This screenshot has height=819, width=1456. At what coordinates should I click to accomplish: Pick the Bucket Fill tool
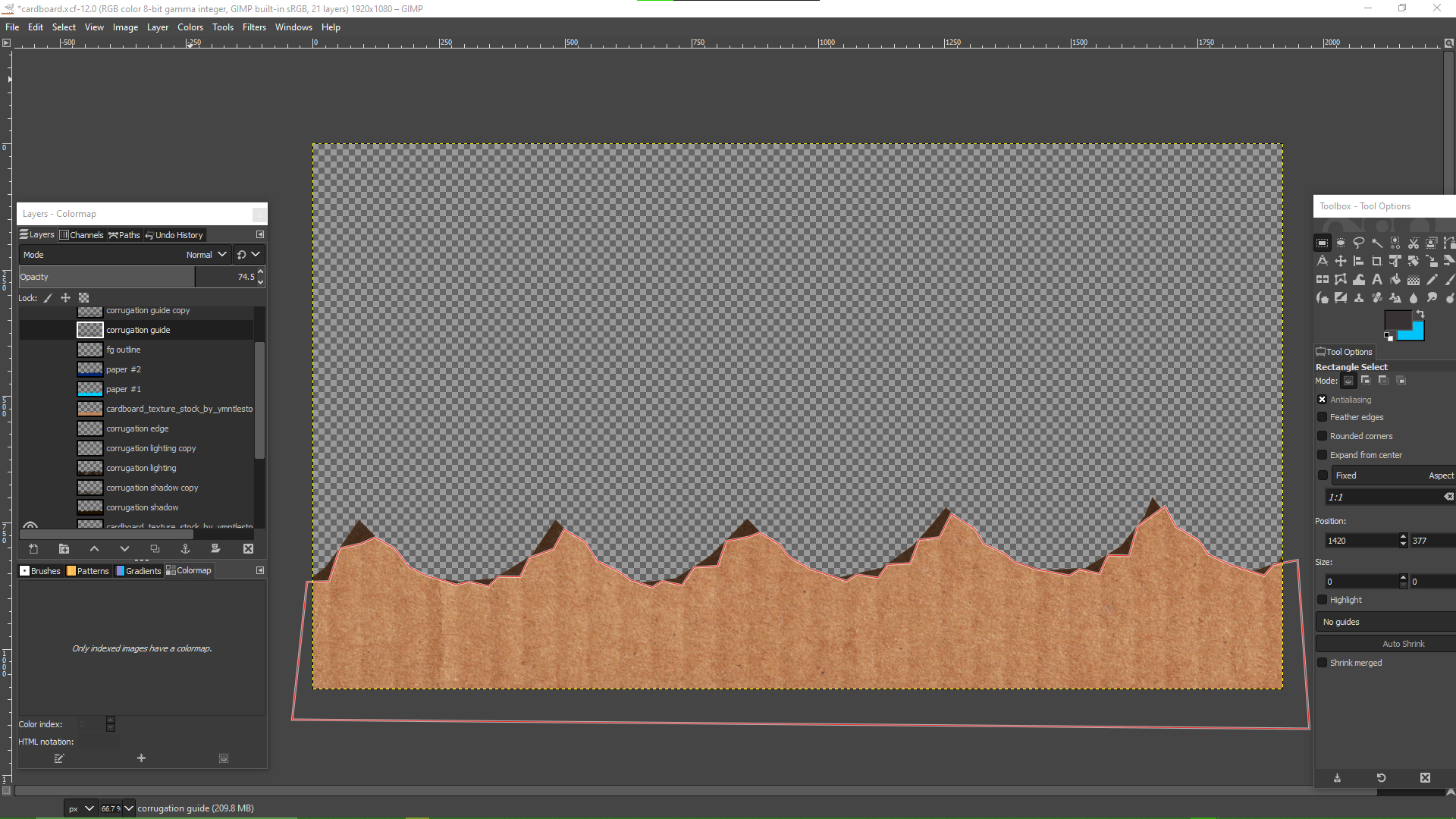click(1395, 279)
